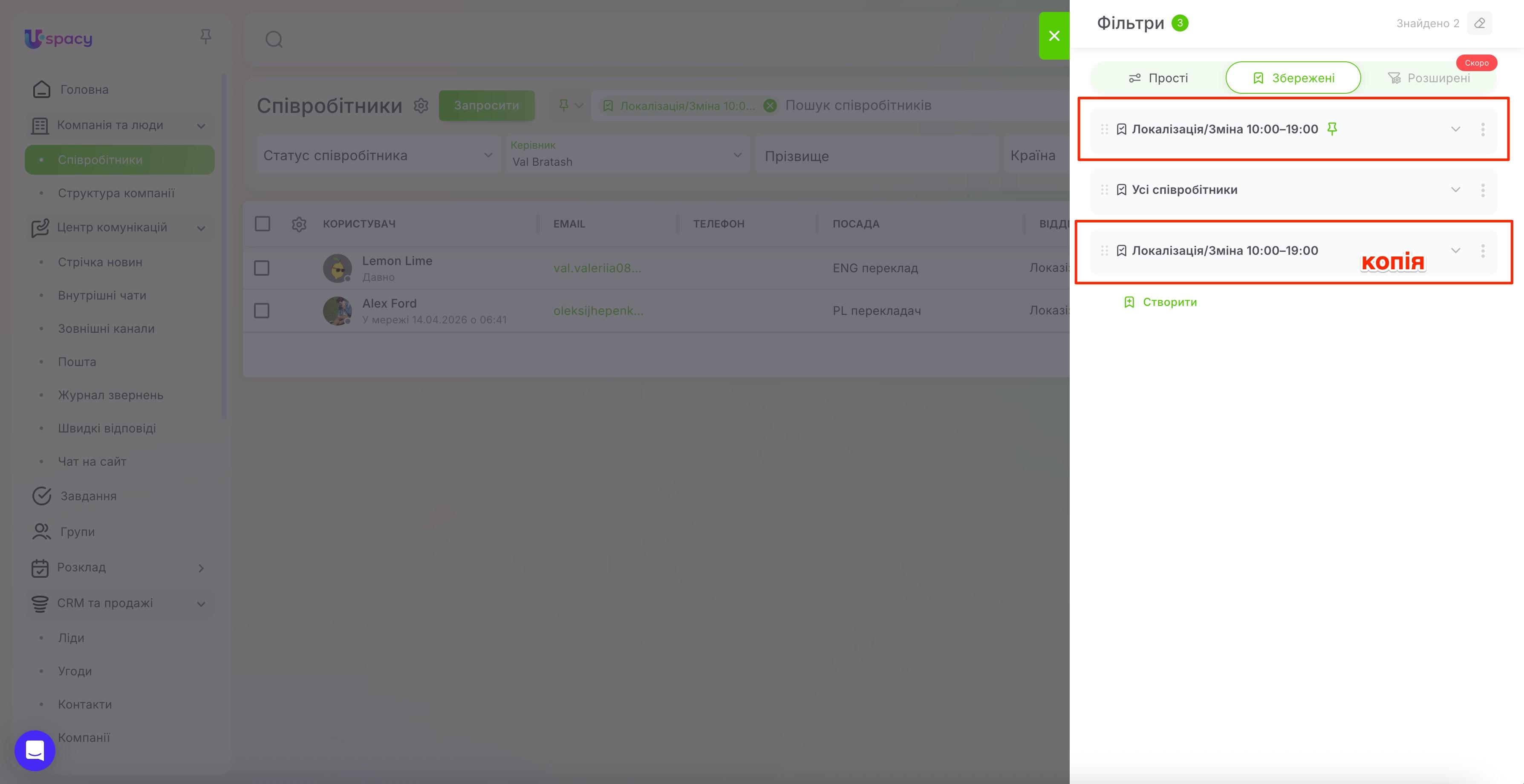Click the Uspacy logo
The image size is (1524, 784).
click(58, 38)
